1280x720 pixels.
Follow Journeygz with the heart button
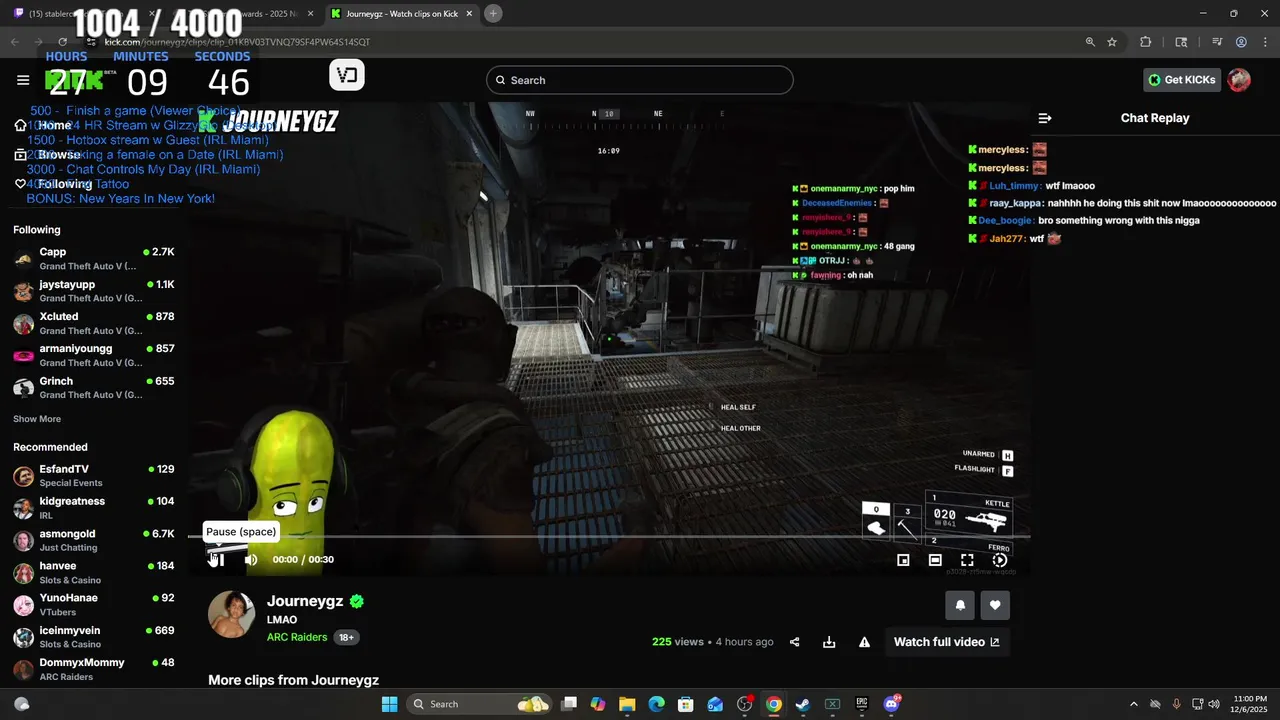tap(995, 605)
